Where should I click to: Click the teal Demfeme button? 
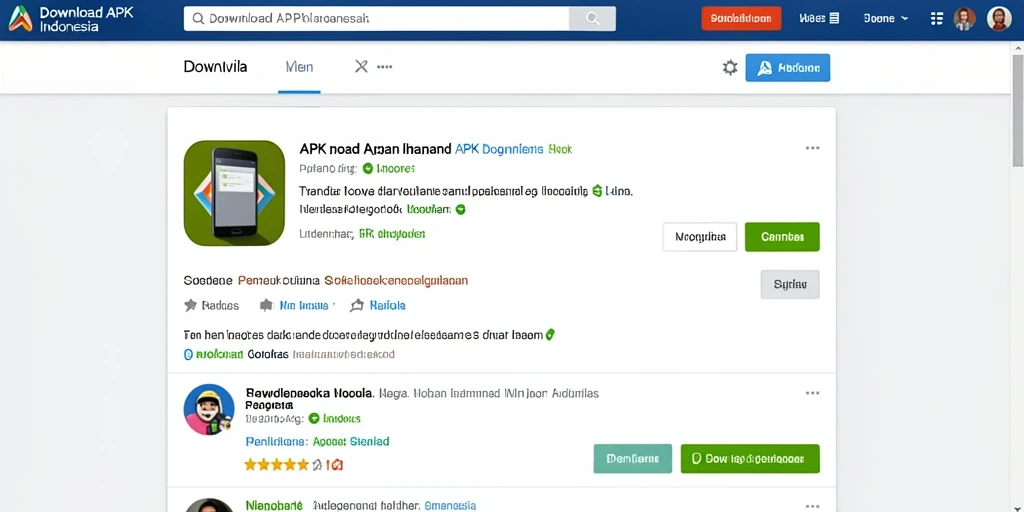point(633,458)
